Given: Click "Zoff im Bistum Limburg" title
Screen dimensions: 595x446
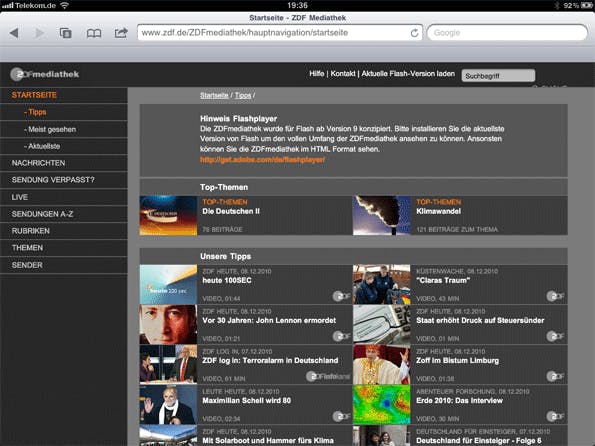Looking at the screenshot, I should click(x=458, y=361).
